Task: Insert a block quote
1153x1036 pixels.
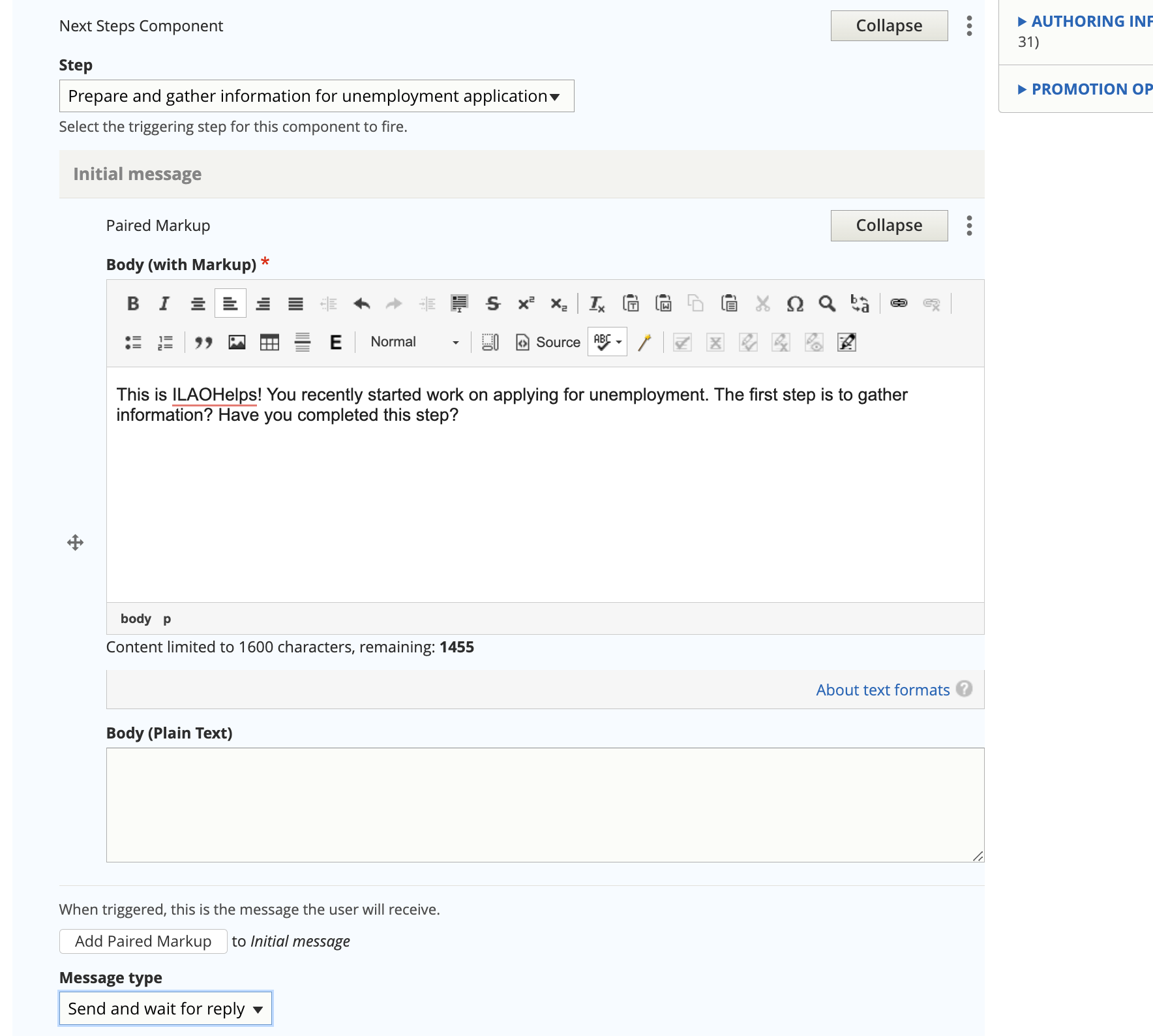Action: pyautogui.click(x=203, y=342)
